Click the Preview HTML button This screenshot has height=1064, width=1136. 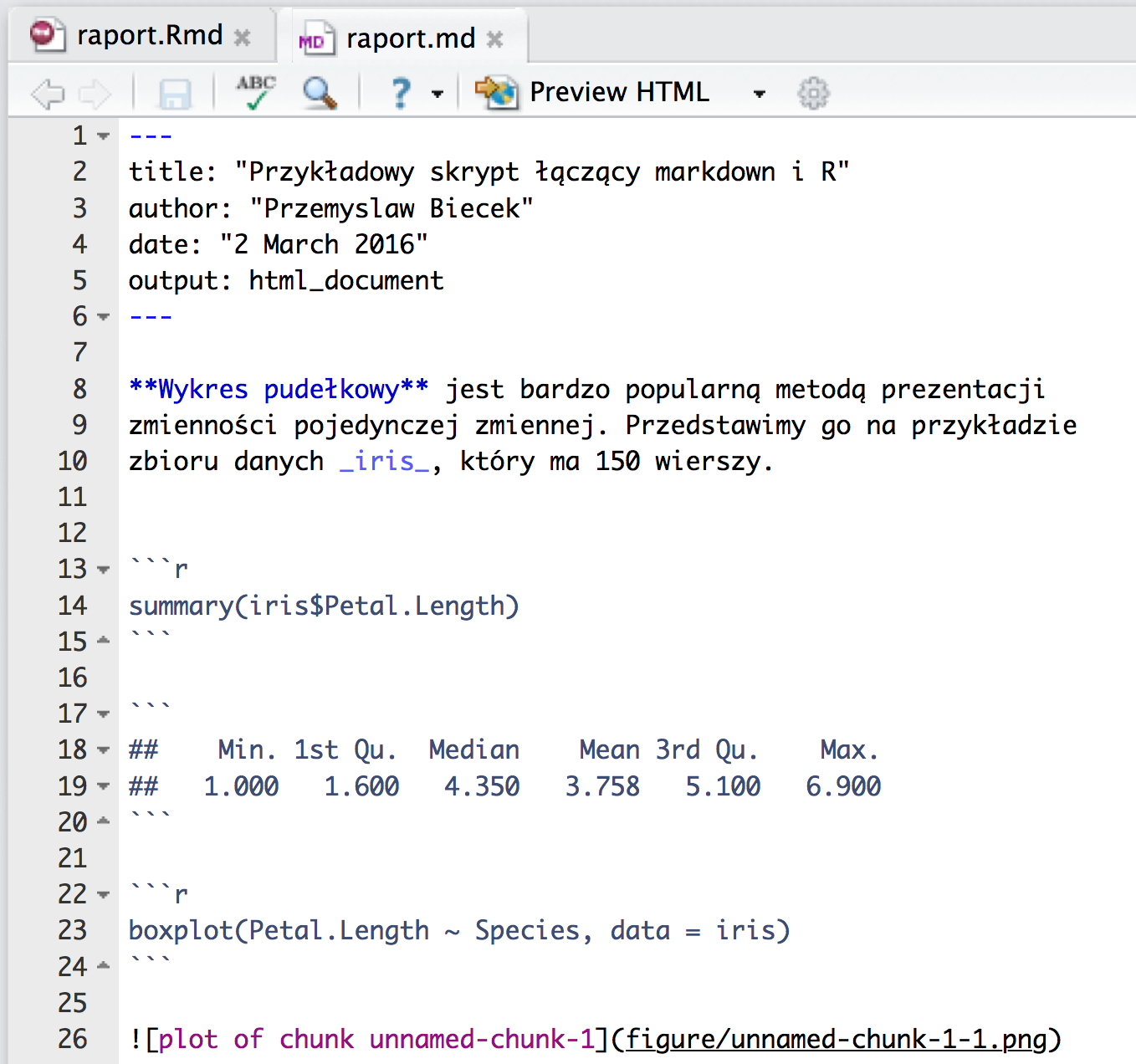pyautogui.click(x=619, y=92)
